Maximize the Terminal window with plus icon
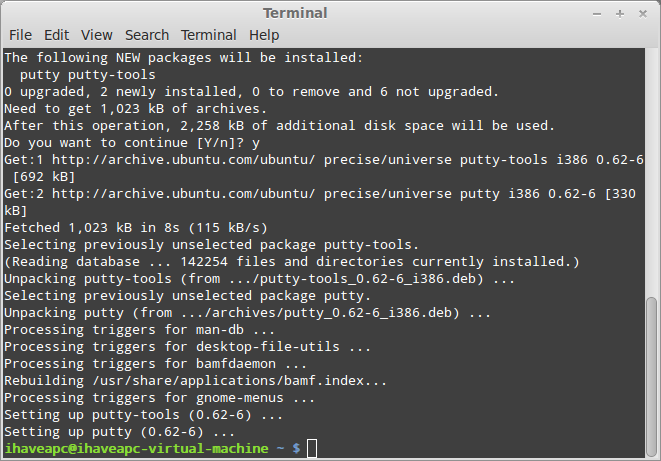This screenshot has width=661, height=461. pyautogui.click(x=620, y=14)
